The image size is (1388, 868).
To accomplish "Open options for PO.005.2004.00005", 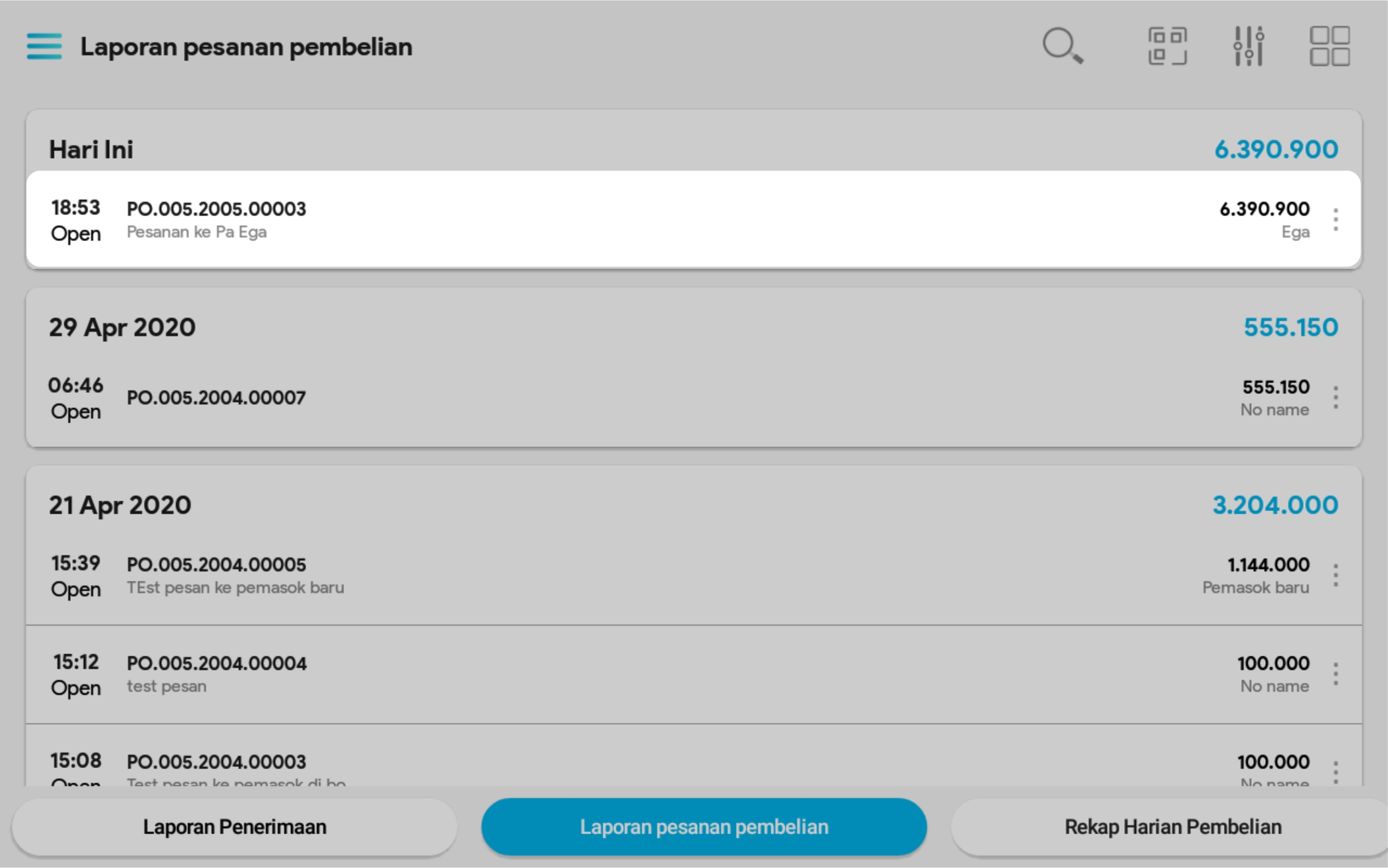I will click(x=1336, y=575).
